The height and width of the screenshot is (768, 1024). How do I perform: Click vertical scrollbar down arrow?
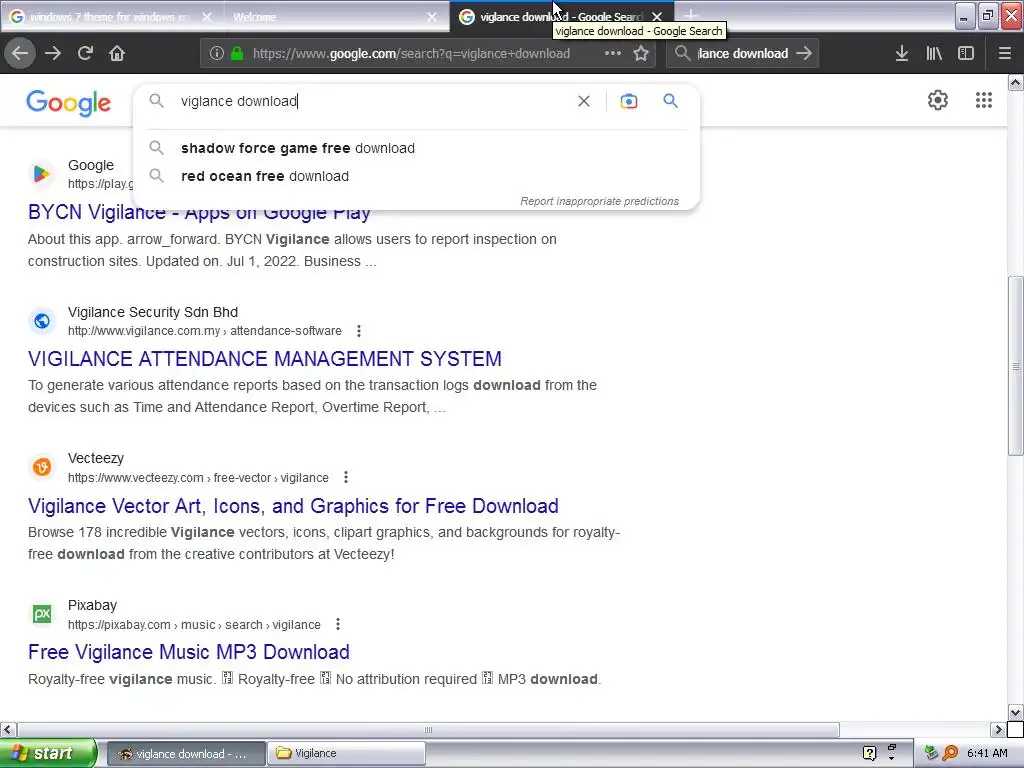(x=1016, y=712)
